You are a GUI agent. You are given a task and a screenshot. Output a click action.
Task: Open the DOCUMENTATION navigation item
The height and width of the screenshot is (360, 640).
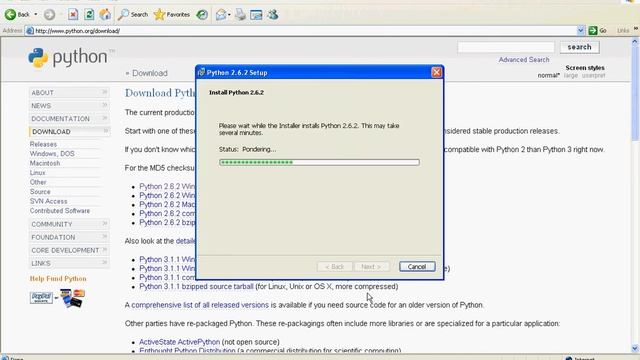coord(69,119)
